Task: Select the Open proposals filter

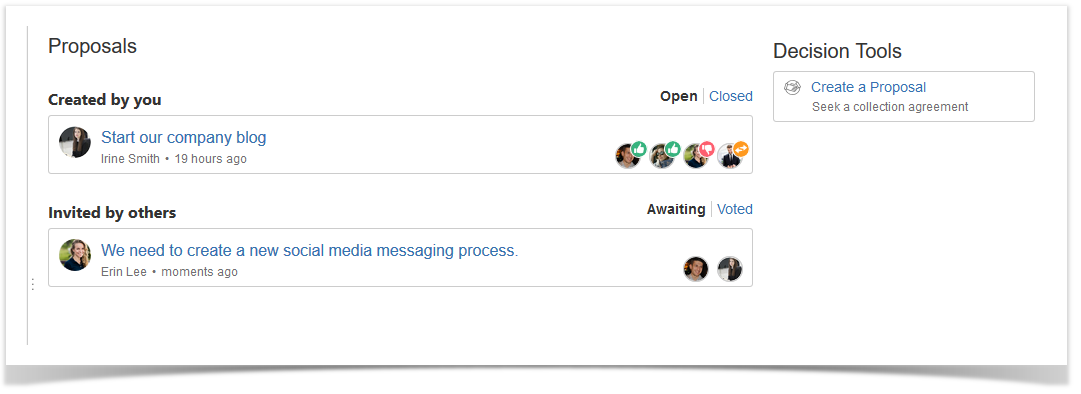Action: pyautogui.click(x=678, y=96)
